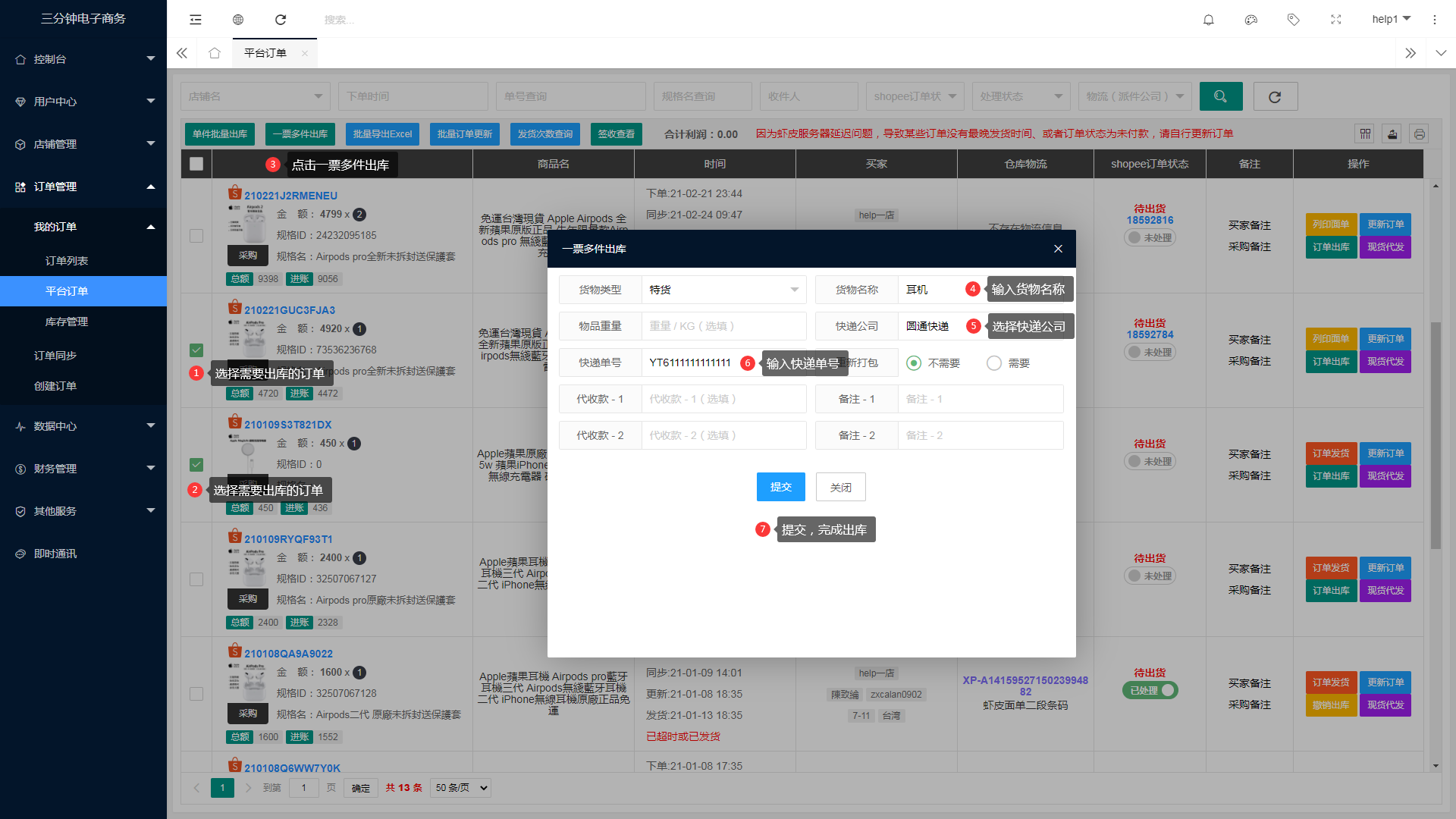Click the notification bell icon

(x=1209, y=20)
